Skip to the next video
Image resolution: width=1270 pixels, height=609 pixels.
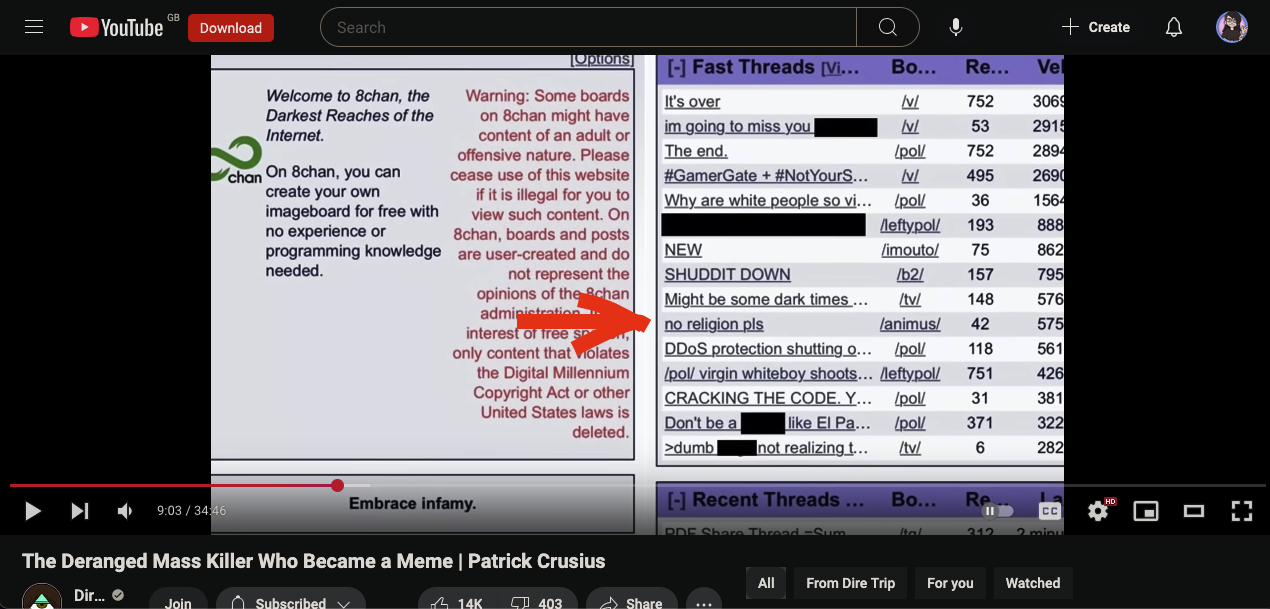80,511
